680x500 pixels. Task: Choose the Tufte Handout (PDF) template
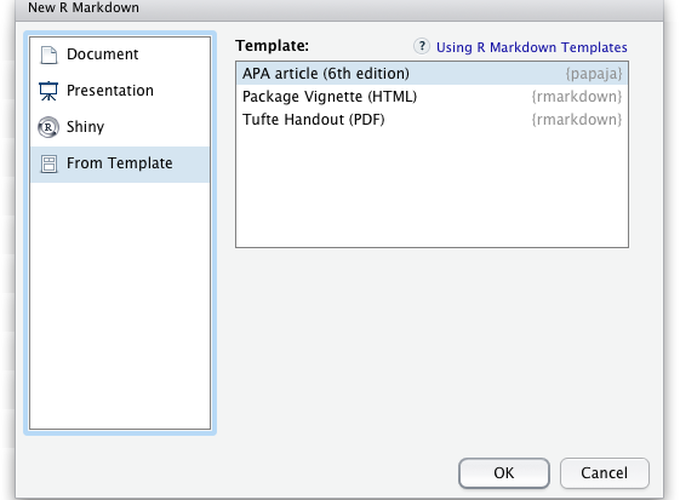click(314, 120)
